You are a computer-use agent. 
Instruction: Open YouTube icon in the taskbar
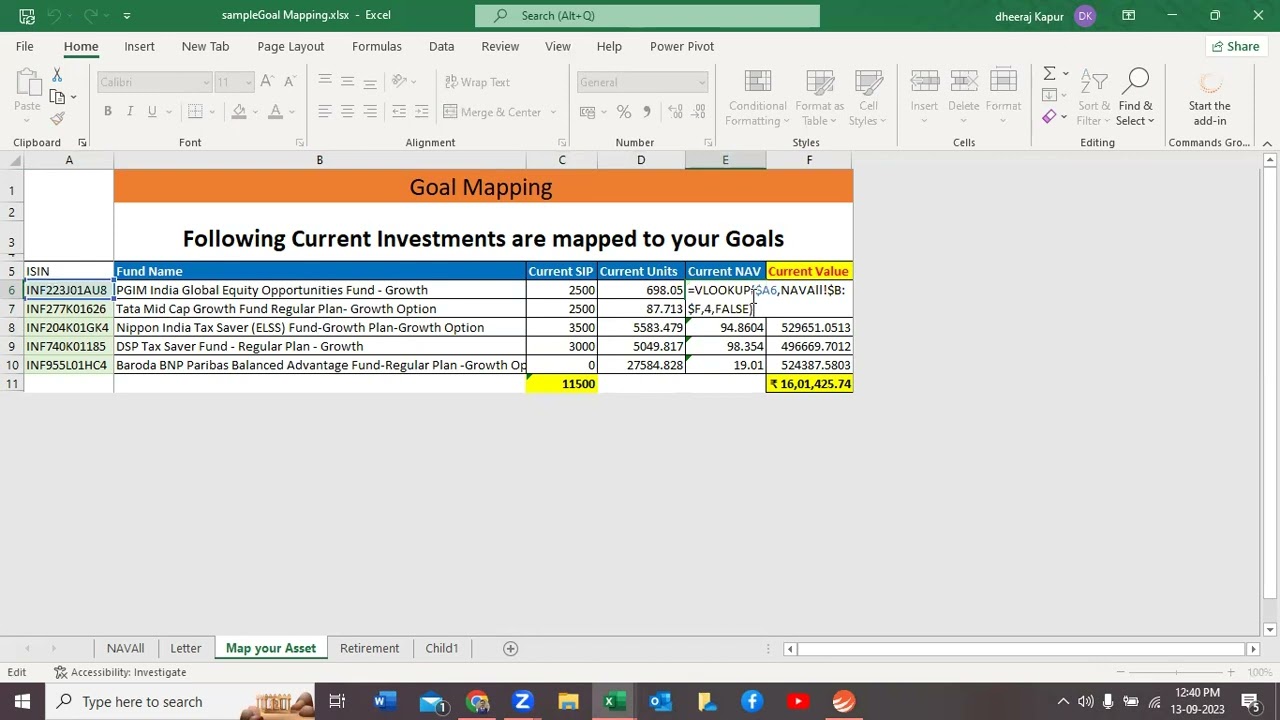pos(797,701)
